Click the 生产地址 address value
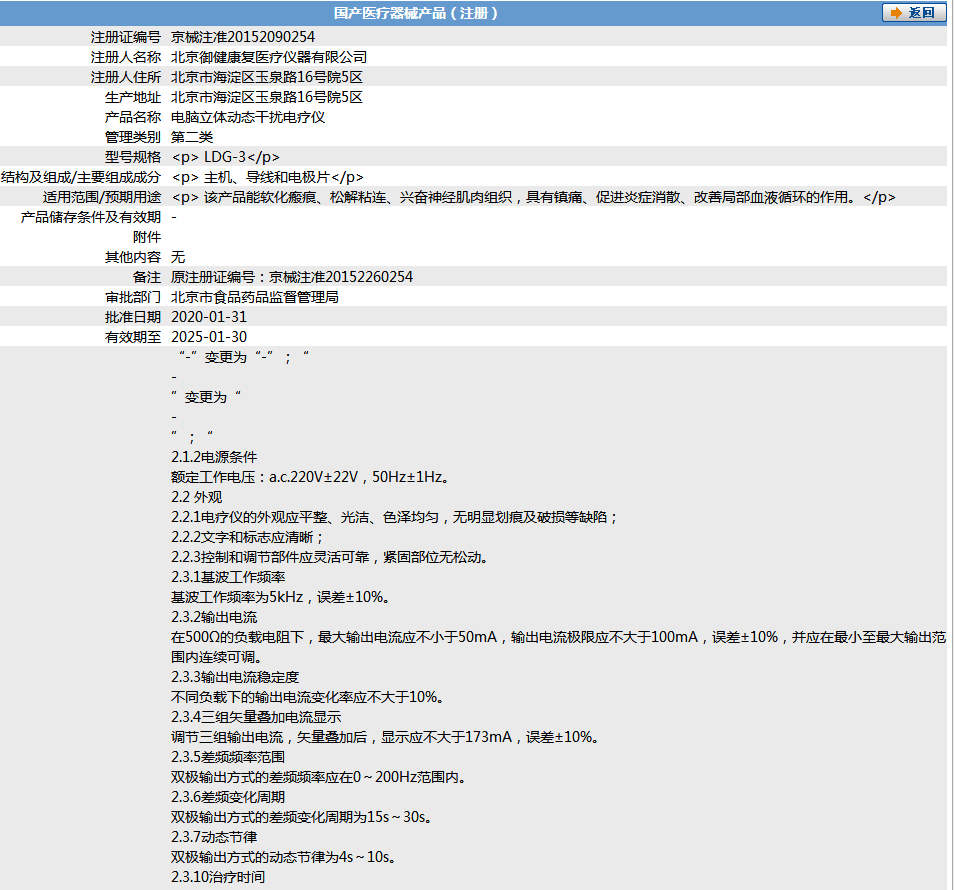This screenshot has height=890, width=954. click(266, 97)
